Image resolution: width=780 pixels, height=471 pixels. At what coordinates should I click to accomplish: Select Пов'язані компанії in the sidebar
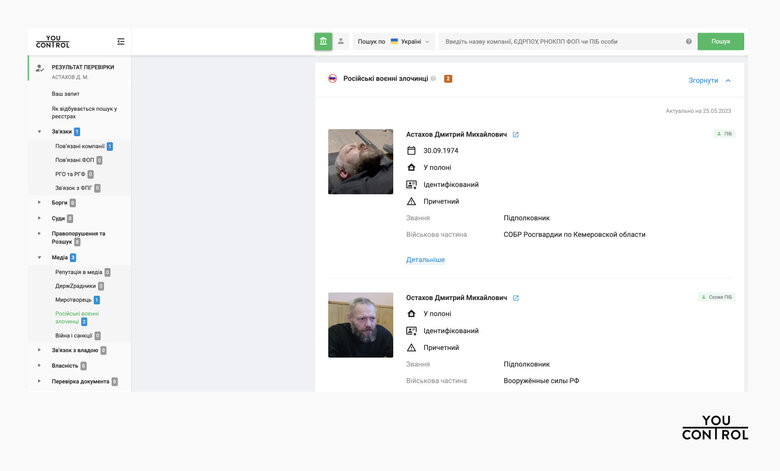(80, 146)
